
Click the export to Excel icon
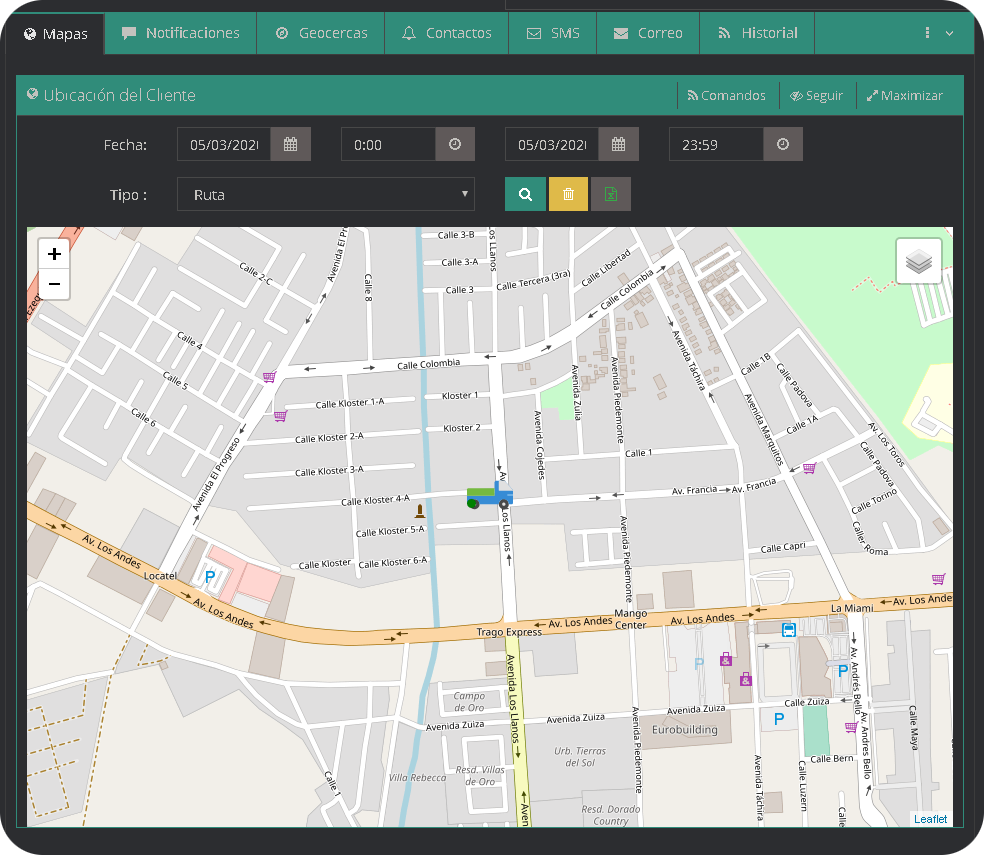click(610, 193)
